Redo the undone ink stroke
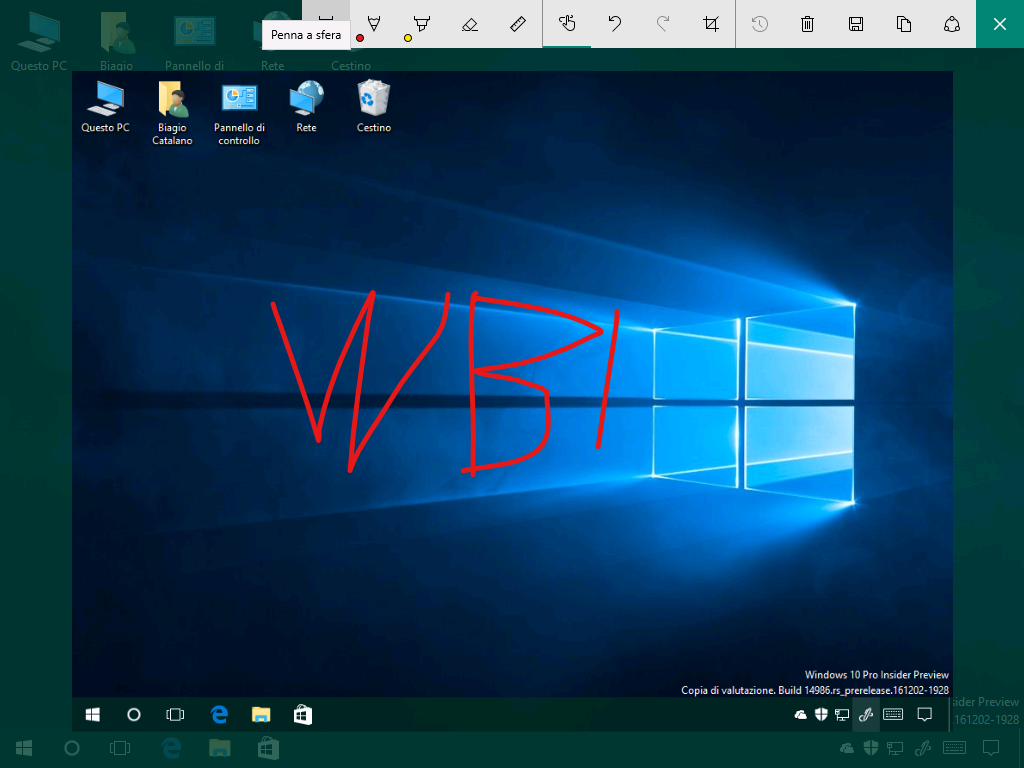The height and width of the screenshot is (768, 1024). (663, 24)
